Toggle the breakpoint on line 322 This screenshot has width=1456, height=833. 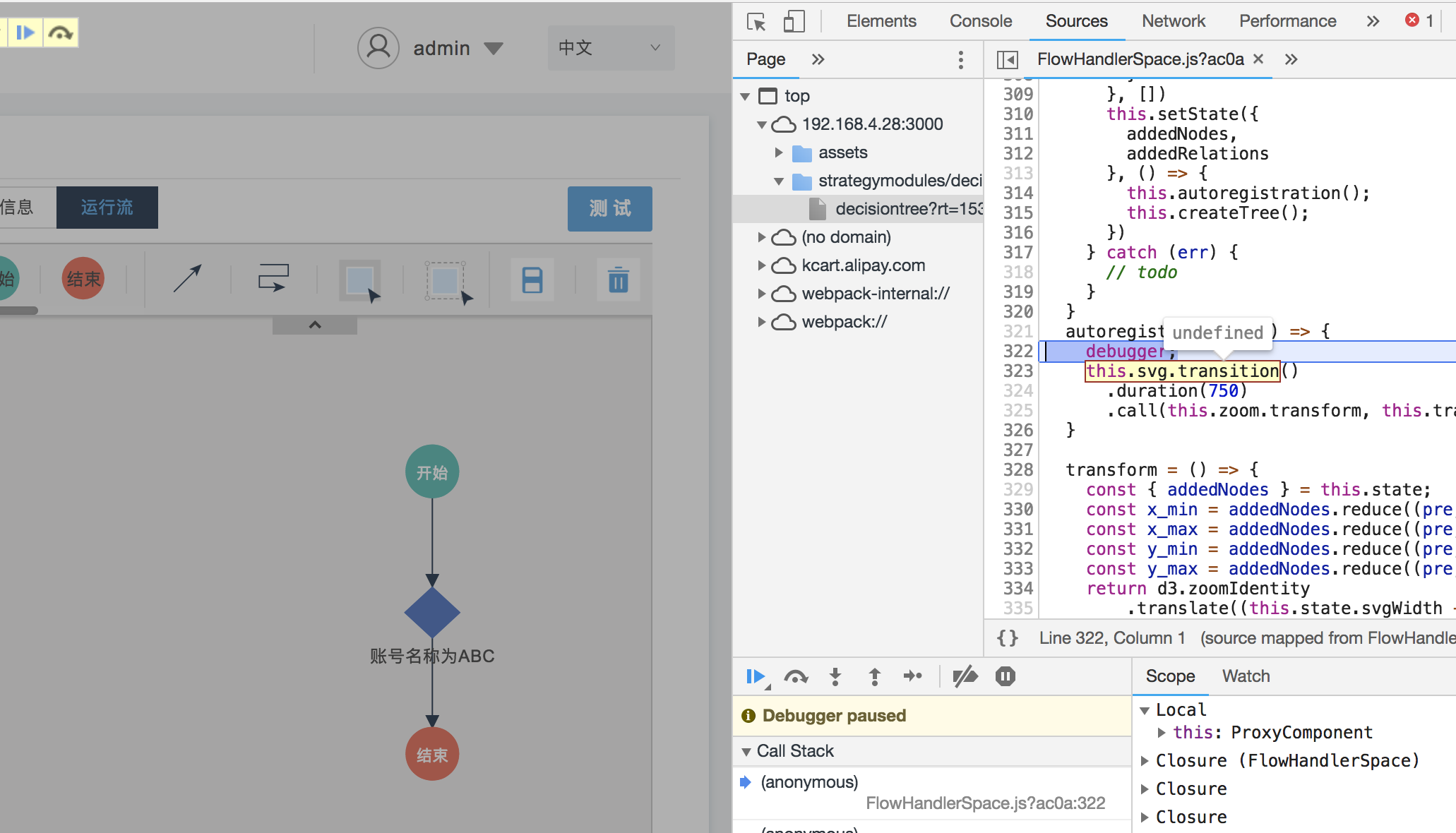1017,351
